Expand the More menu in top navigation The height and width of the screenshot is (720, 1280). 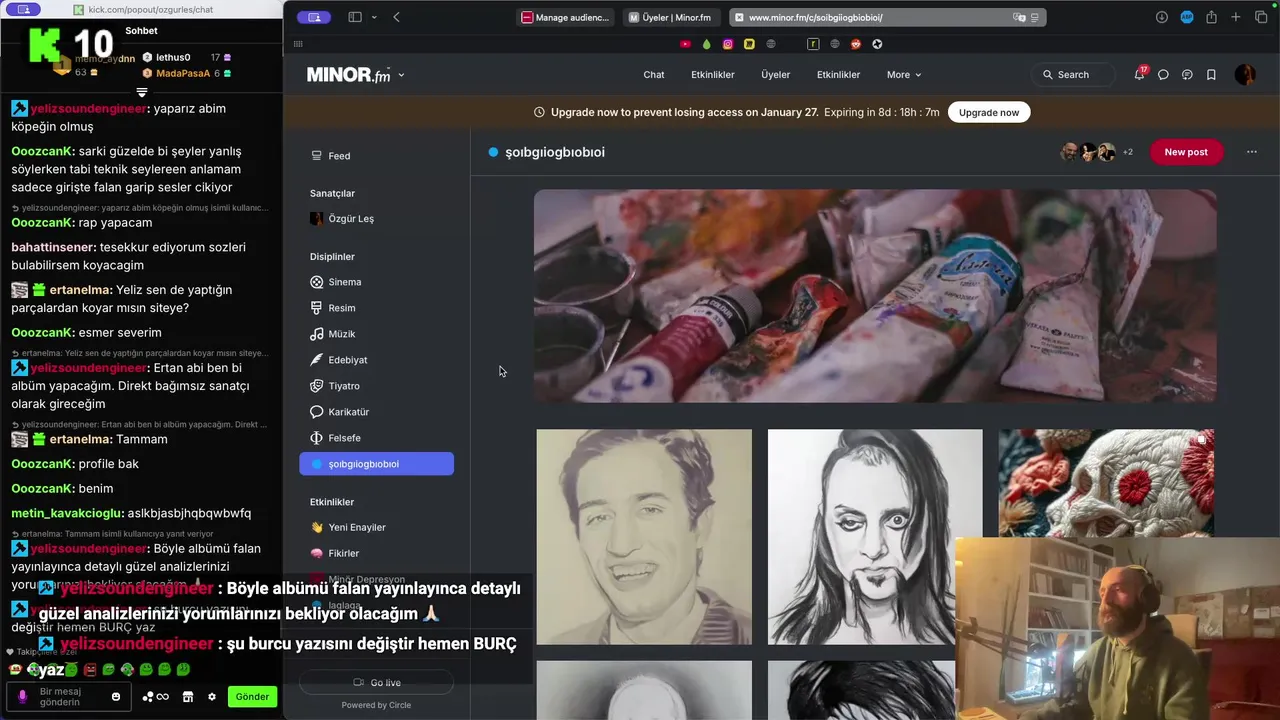[903, 75]
